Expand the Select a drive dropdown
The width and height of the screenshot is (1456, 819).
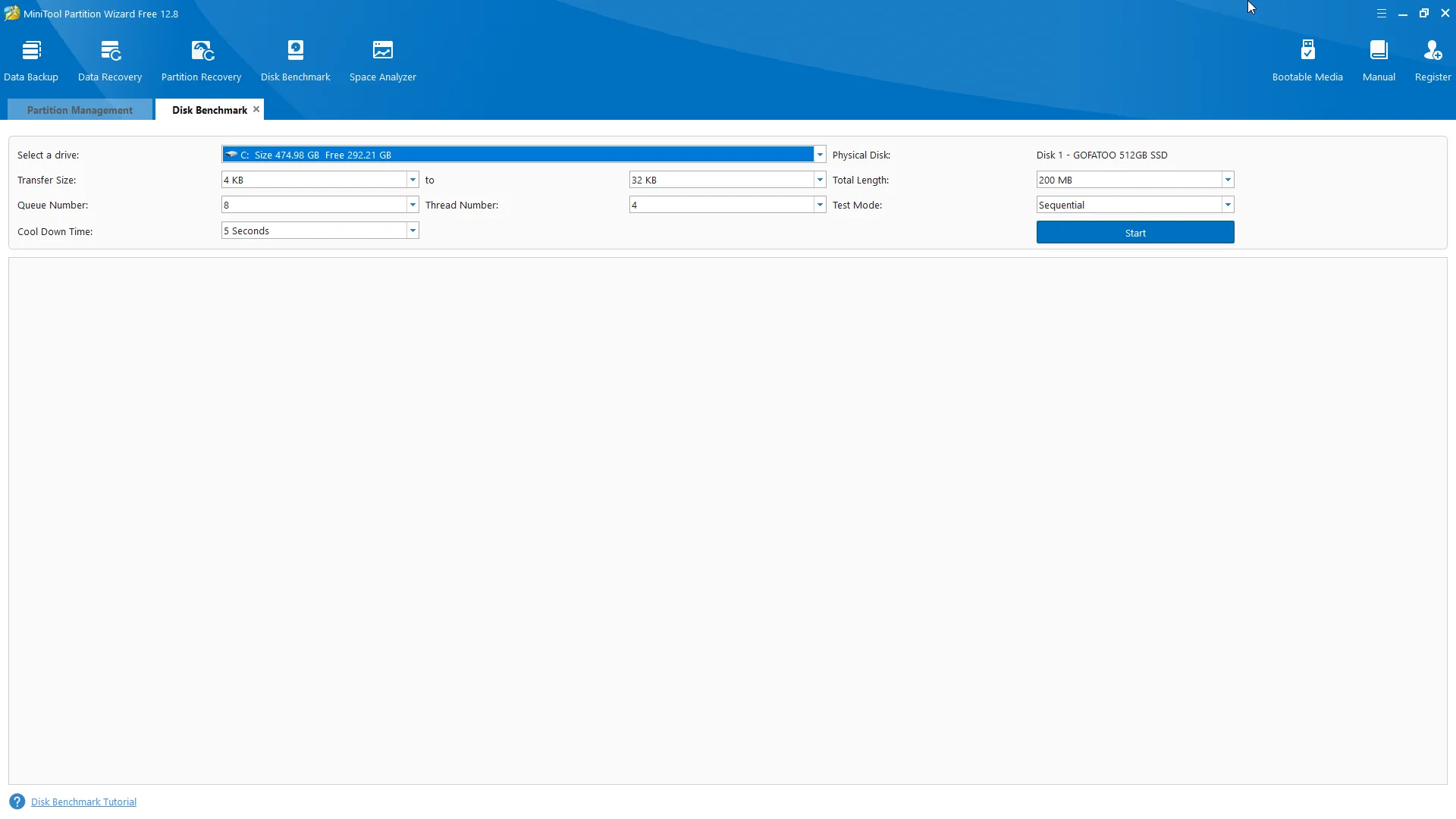point(820,155)
